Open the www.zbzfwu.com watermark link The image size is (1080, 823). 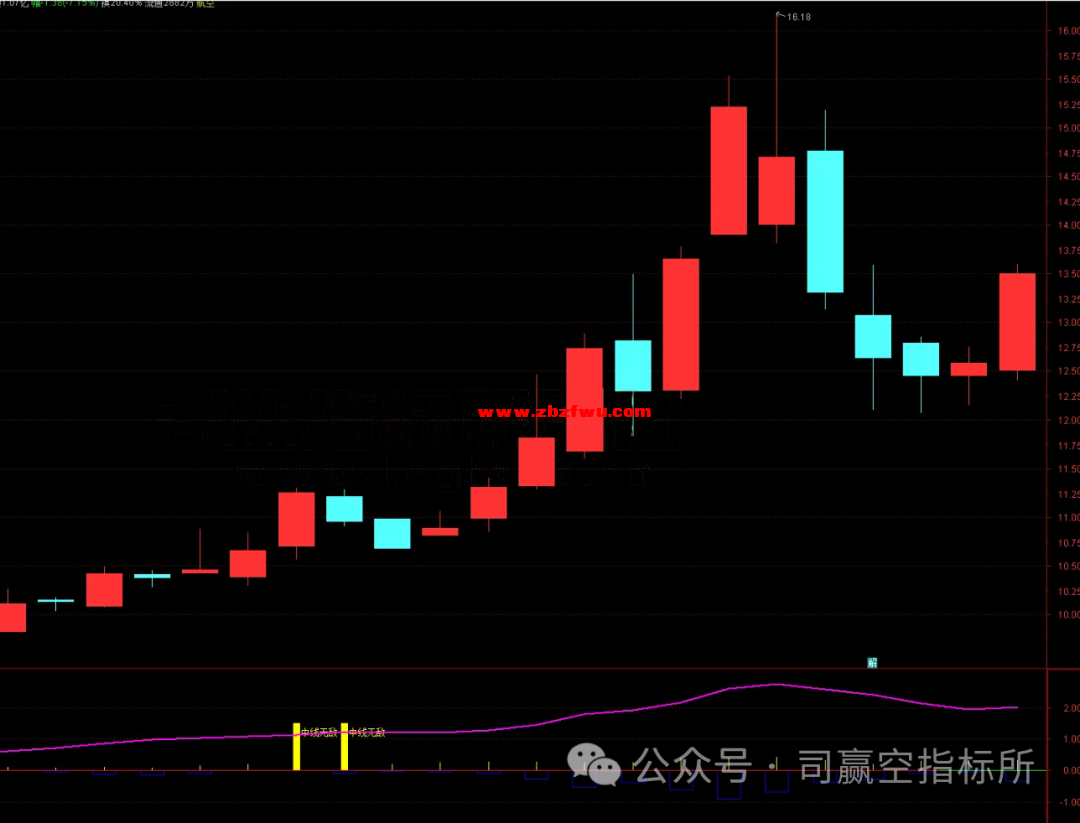pos(564,411)
